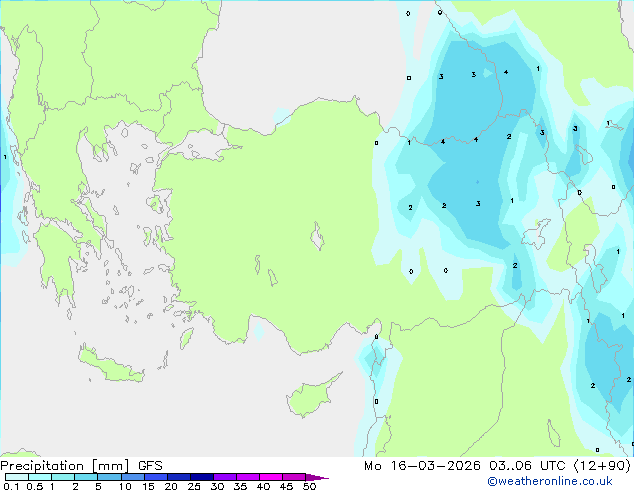Click the "15" legend scale label
The height and width of the screenshot is (490, 634).
pos(148,486)
